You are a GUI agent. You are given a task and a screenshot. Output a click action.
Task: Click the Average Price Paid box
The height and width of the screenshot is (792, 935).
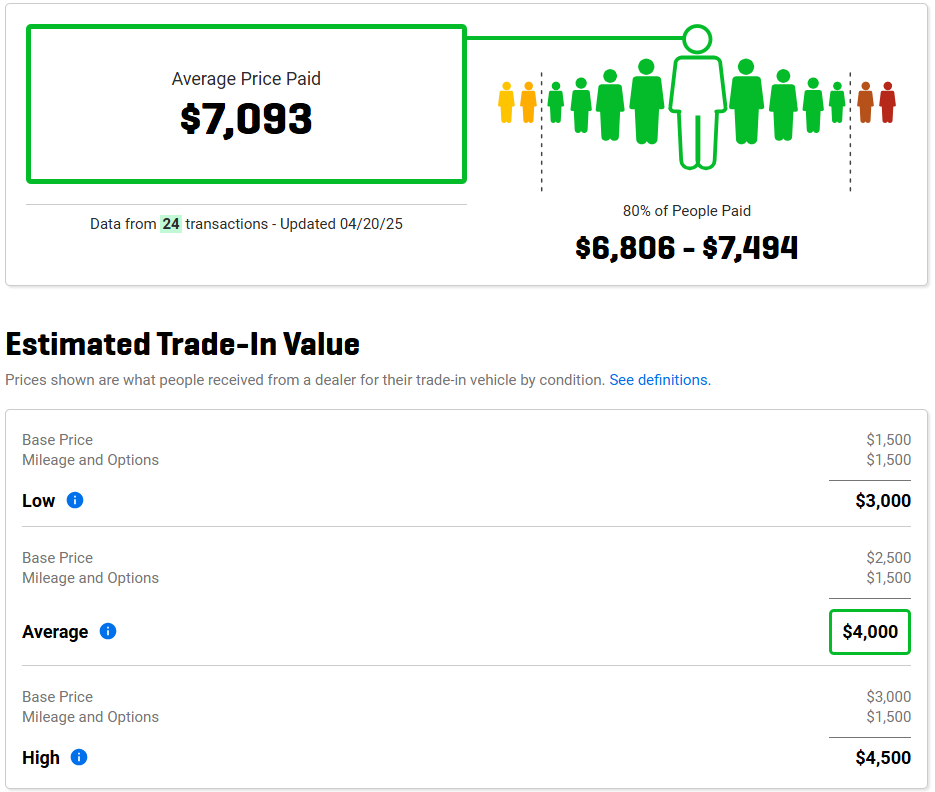point(246,105)
